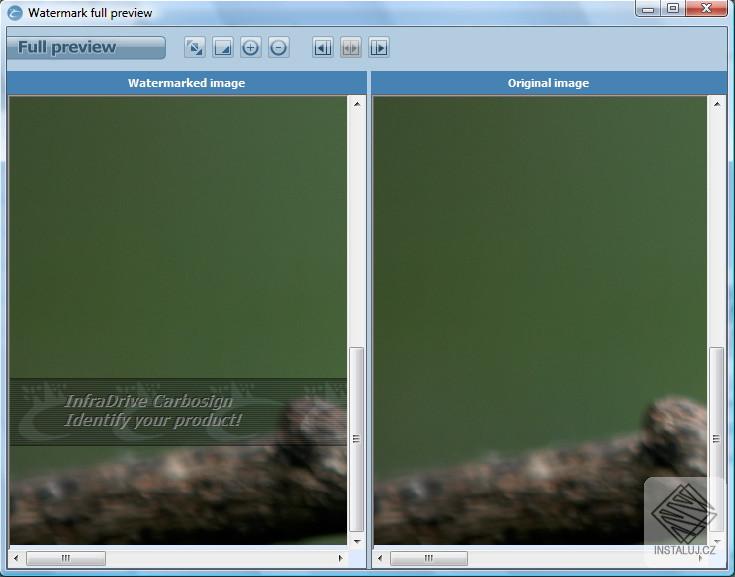Click the original image preview area
Screen dimensions: 735x577
[x=540, y=320]
